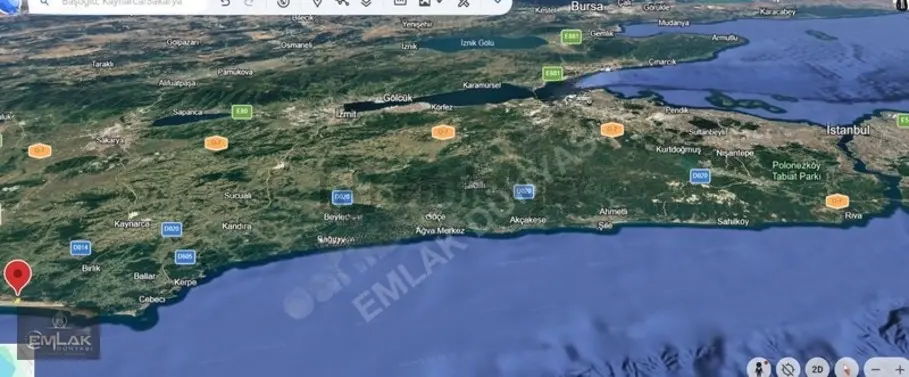Click the Pamukova place label
Viewport: 909px width, 377px height.
click(x=235, y=72)
